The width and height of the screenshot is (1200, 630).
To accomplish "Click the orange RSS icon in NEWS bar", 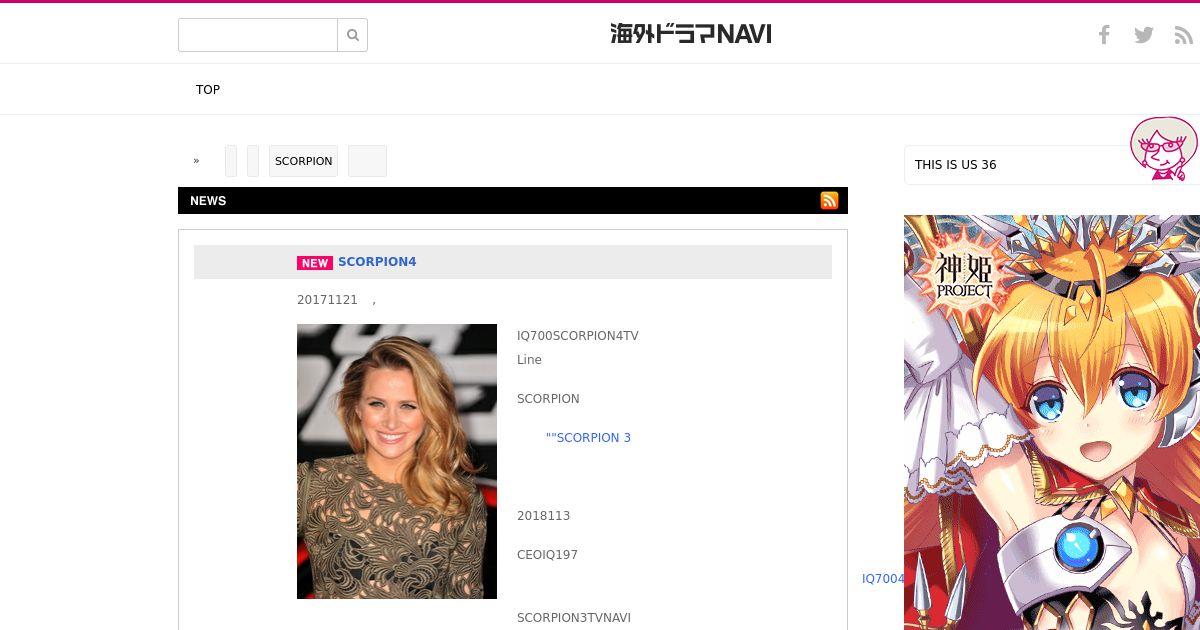I will 829,200.
